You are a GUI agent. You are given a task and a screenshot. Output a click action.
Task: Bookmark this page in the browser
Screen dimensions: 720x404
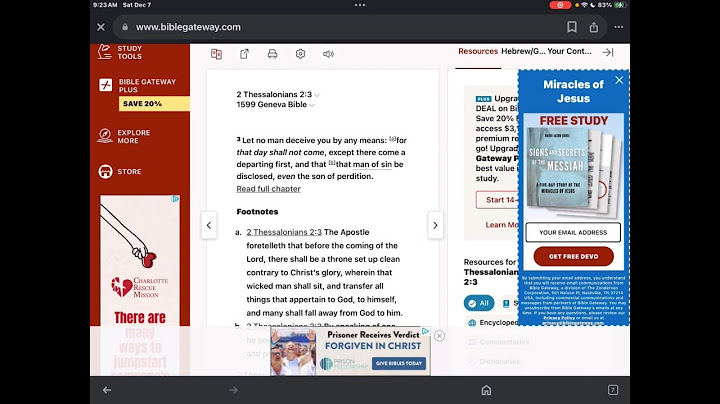coord(572,27)
